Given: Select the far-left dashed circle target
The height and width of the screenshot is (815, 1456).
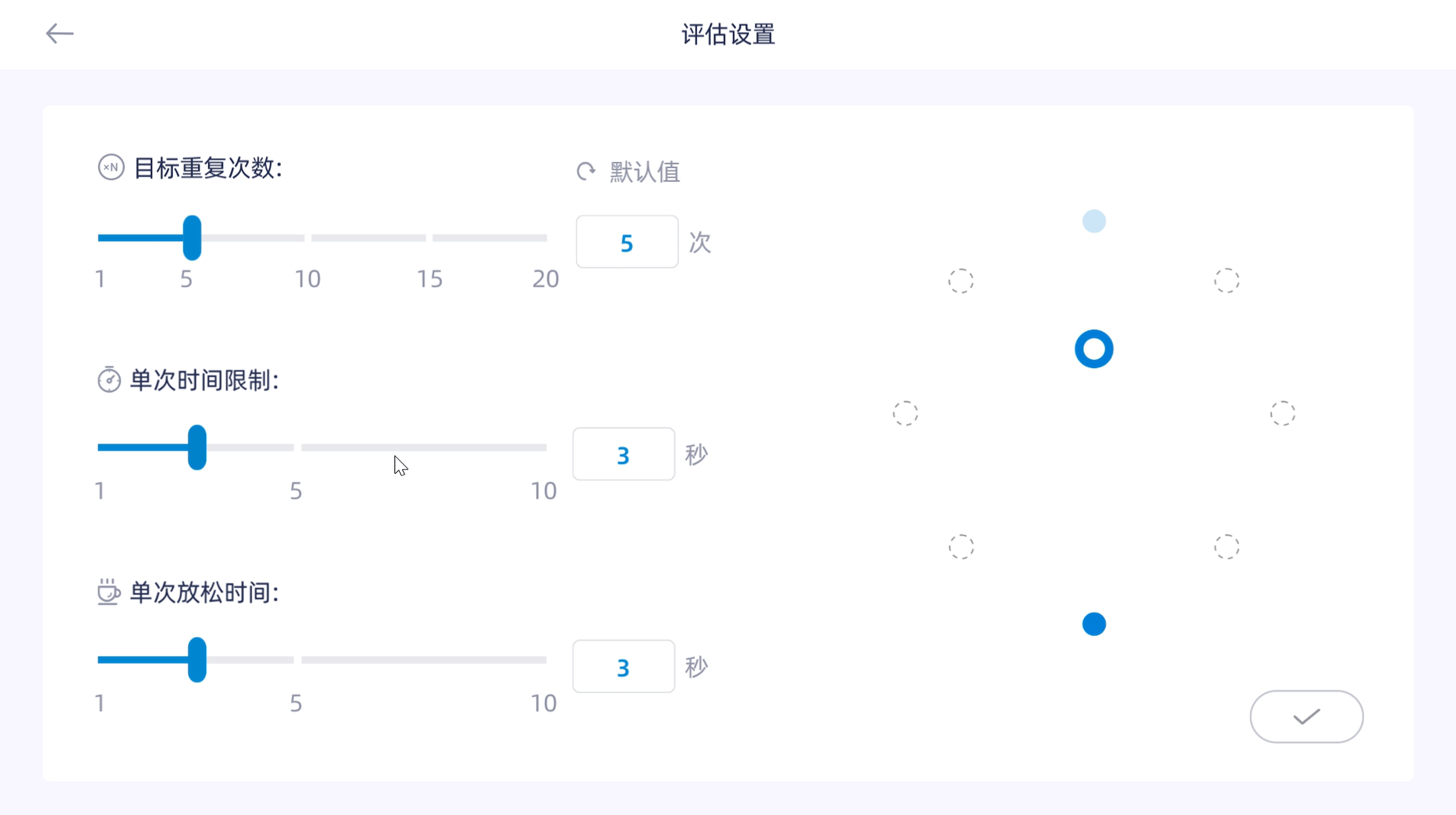Looking at the screenshot, I should (x=905, y=414).
